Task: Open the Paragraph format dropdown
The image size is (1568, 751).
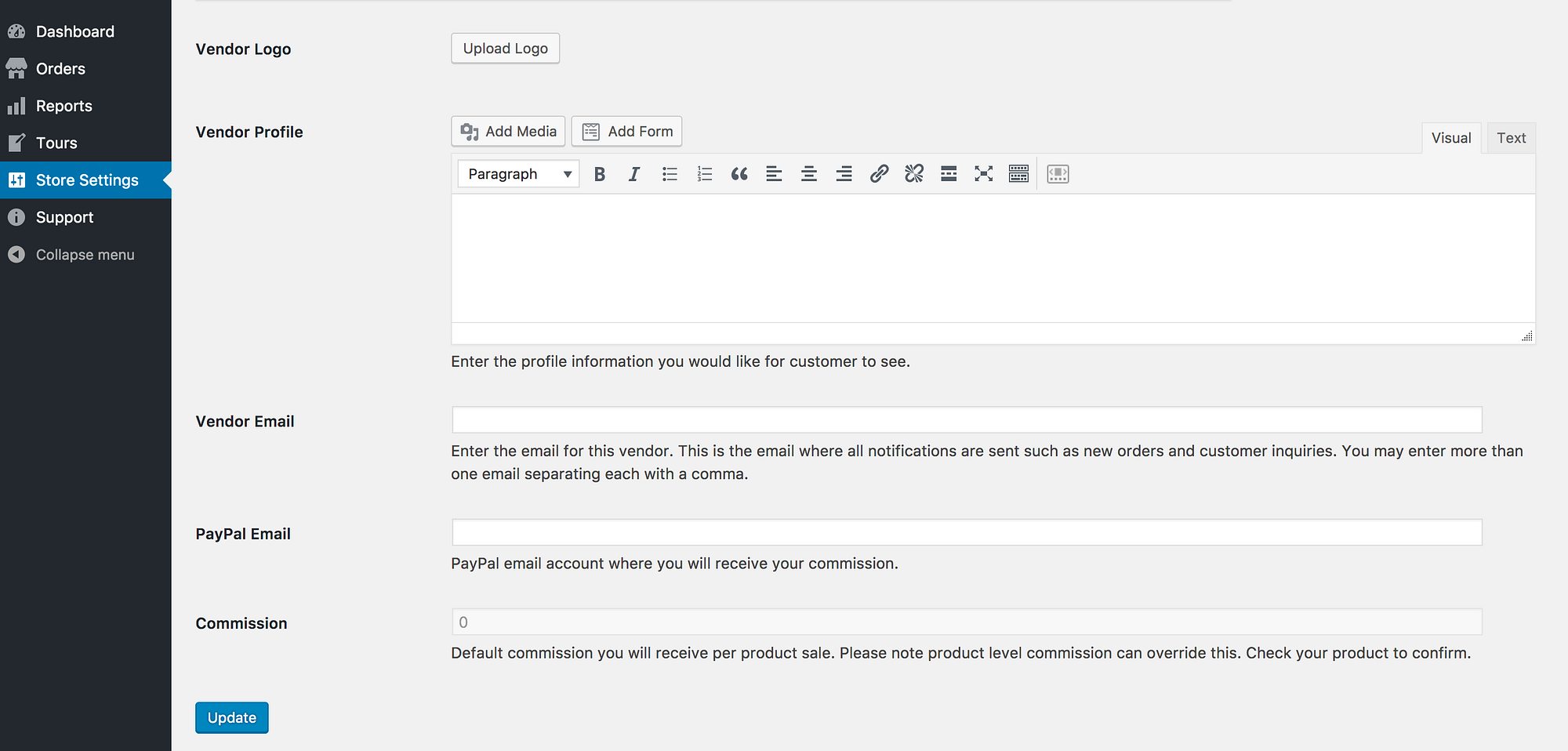Action: pos(518,174)
